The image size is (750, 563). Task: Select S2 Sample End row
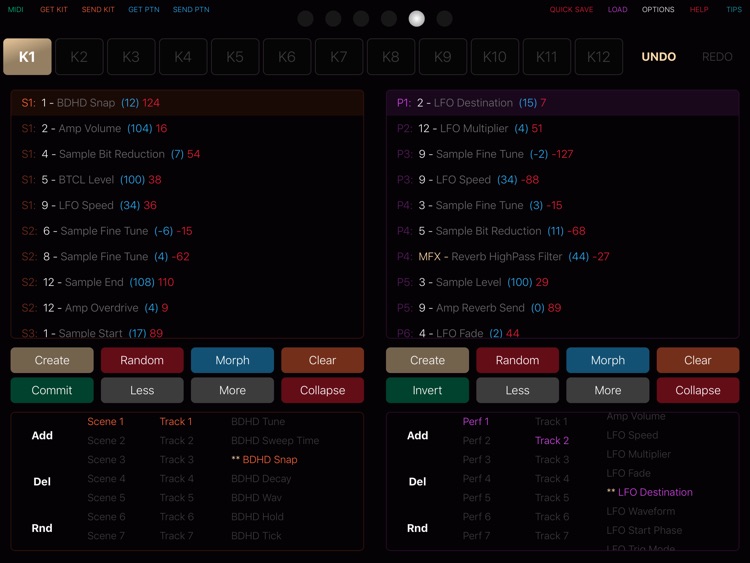pyautogui.click(x=187, y=282)
